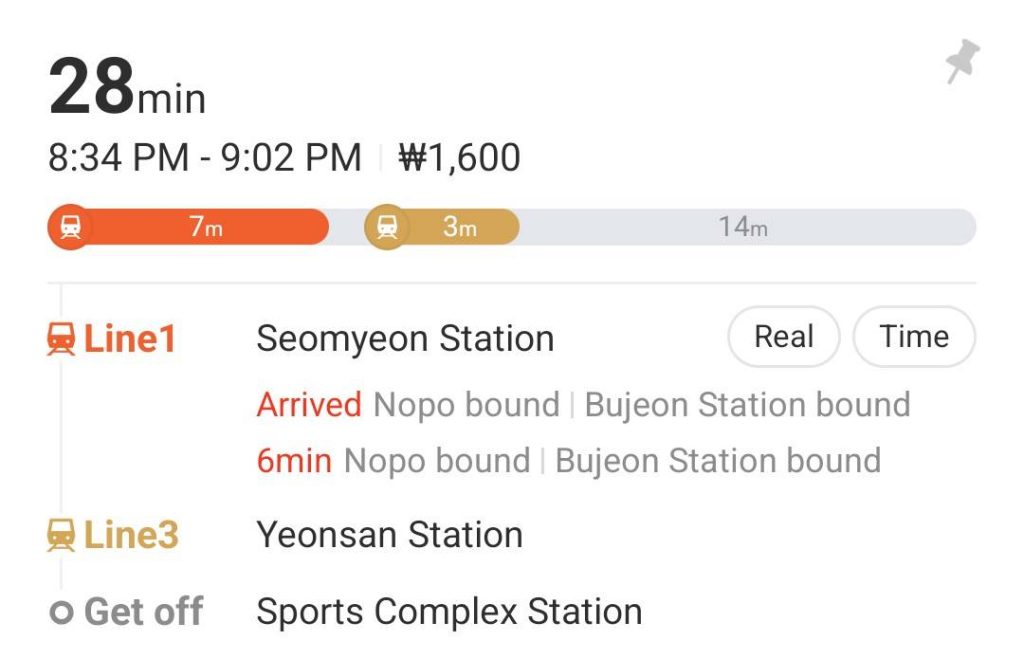Pin this route with the pushpin icon
This screenshot has height=659, width=1024.
point(962,62)
